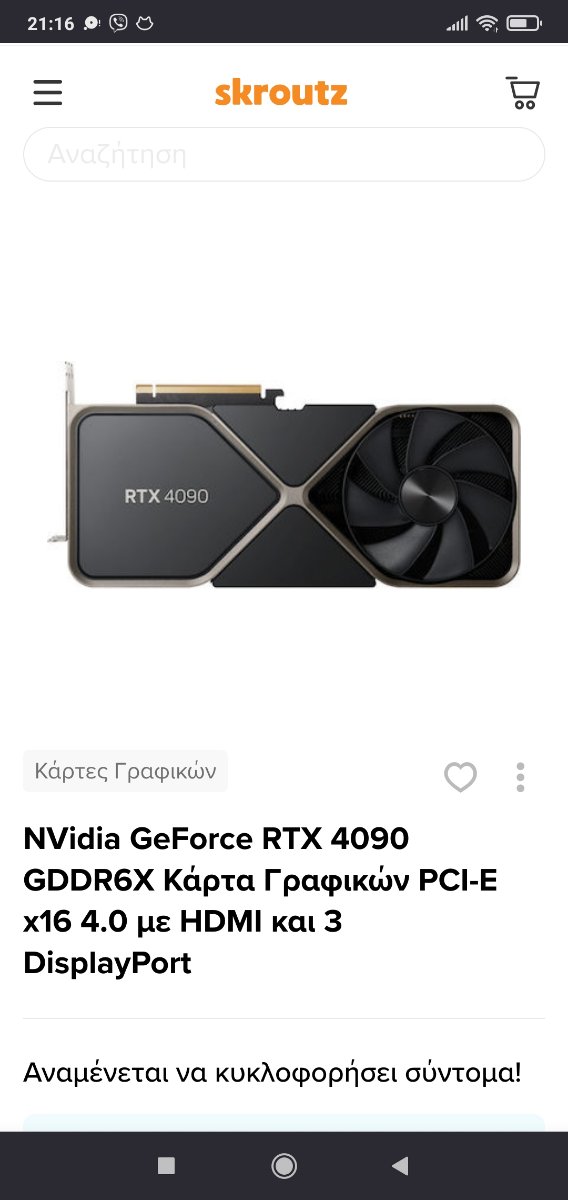This screenshot has height=1200, width=568.
Task: Tap the Wi-Fi status icon
Action: (487, 22)
